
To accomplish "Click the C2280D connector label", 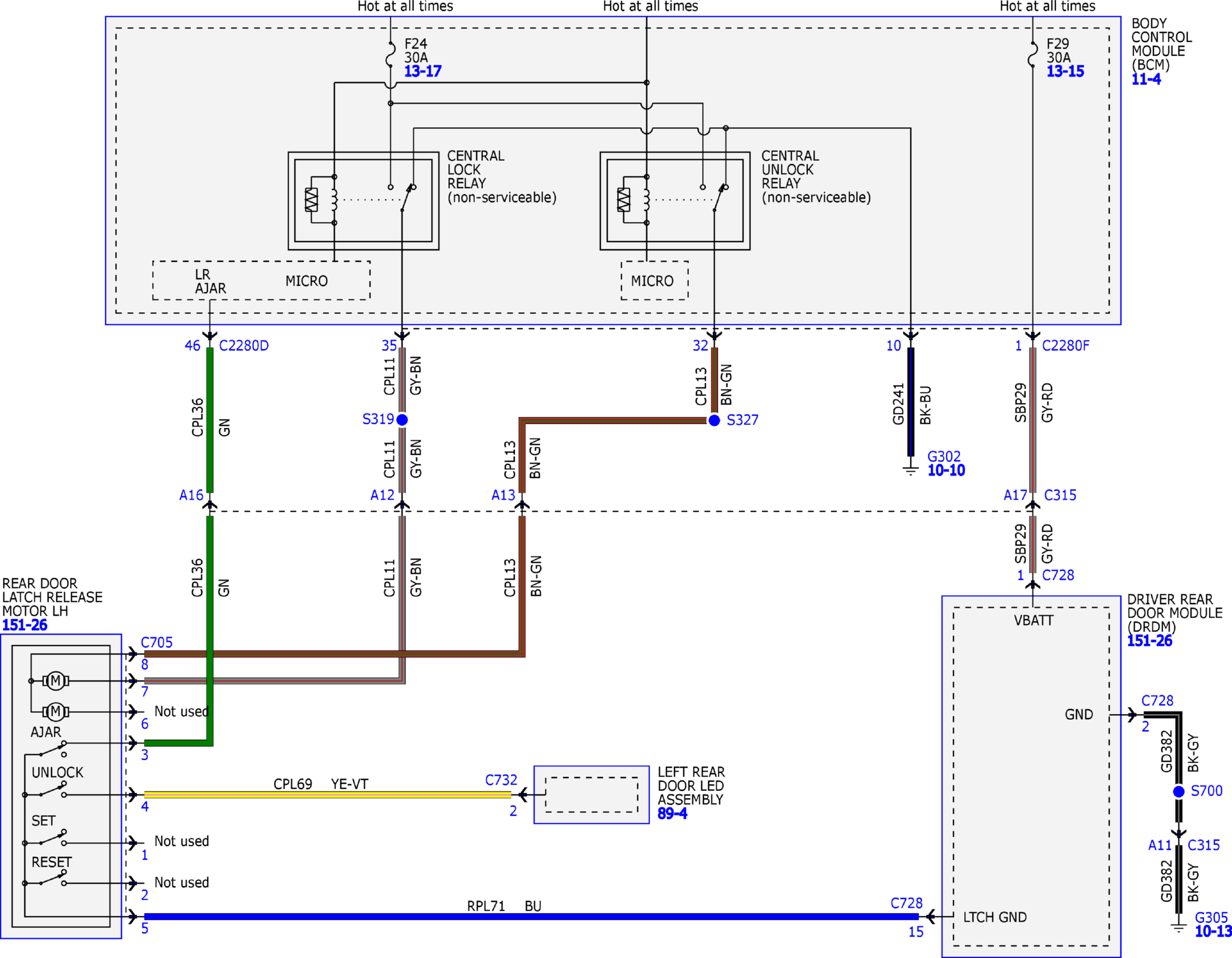I will pyautogui.click(x=244, y=346).
